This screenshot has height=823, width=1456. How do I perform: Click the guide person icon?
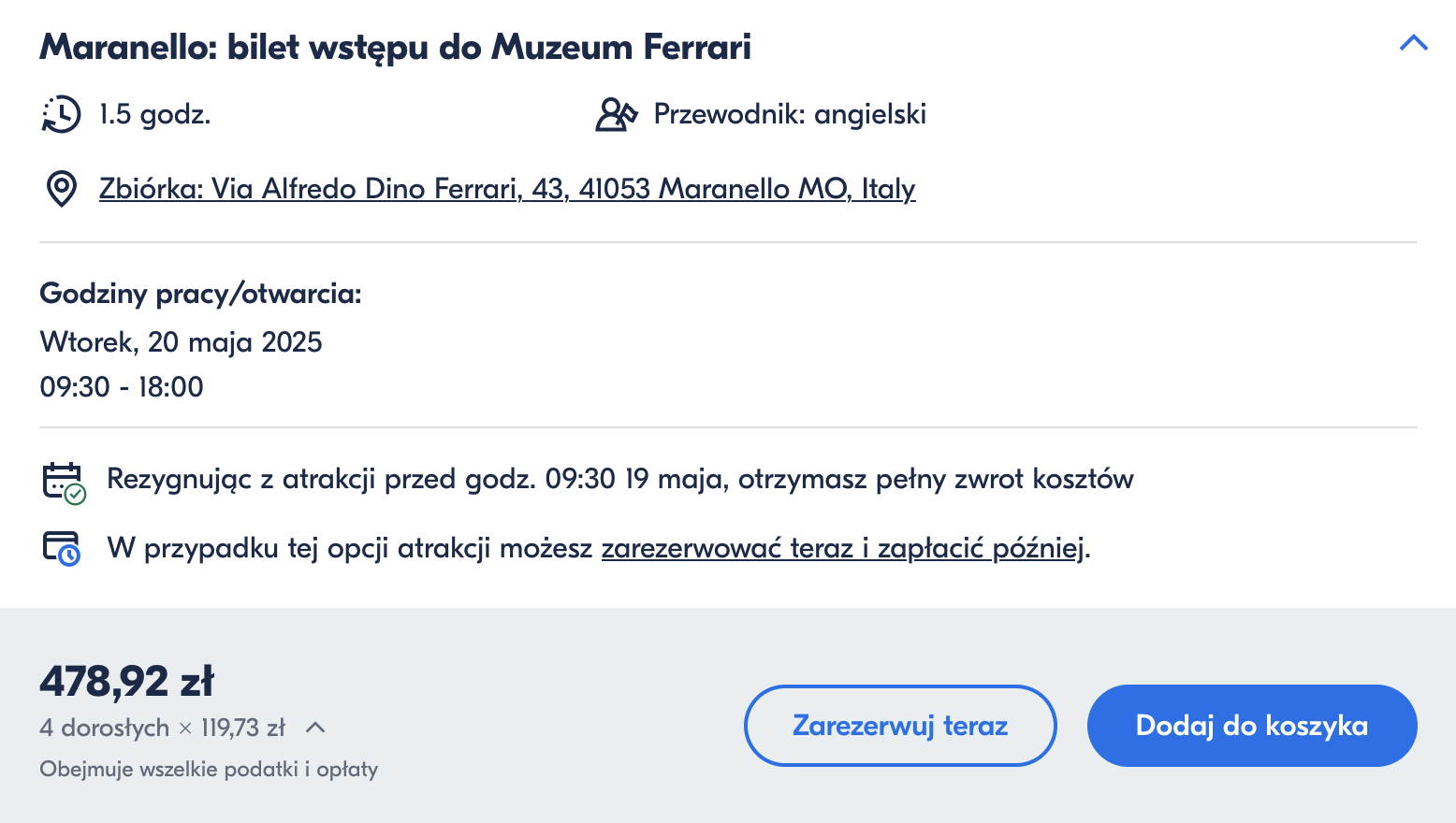tap(617, 114)
